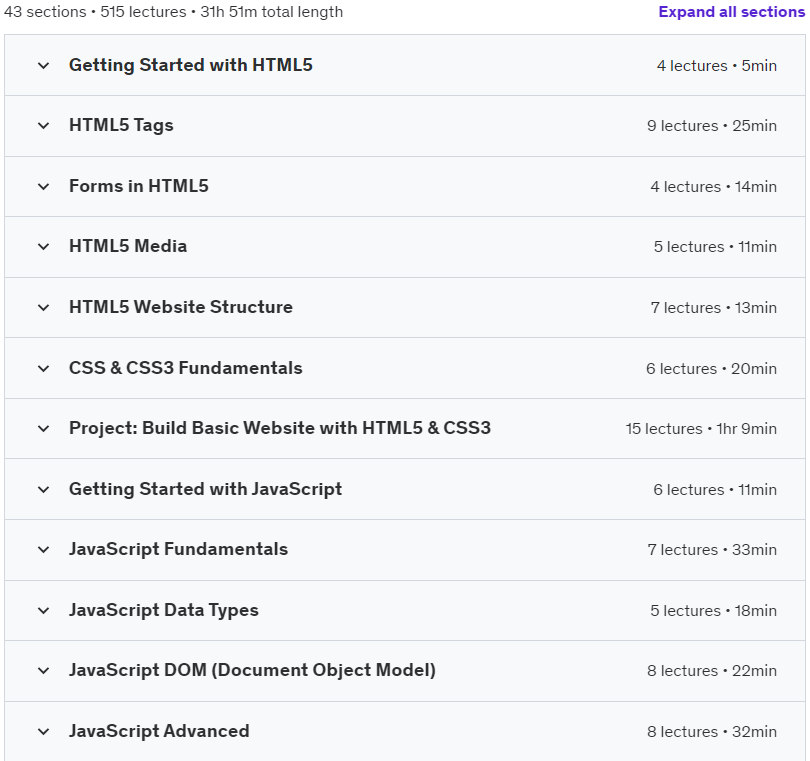
Task: Select Project: Build Basic Website with HTML5 & CSS3
Action: tap(280, 428)
